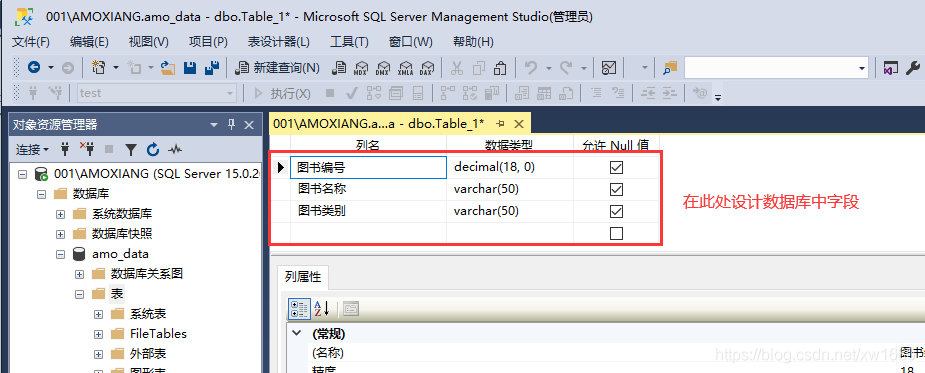Uncheck allow Null for 图书编号 row
Image resolution: width=925 pixels, height=373 pixels.
coord(616,168)
